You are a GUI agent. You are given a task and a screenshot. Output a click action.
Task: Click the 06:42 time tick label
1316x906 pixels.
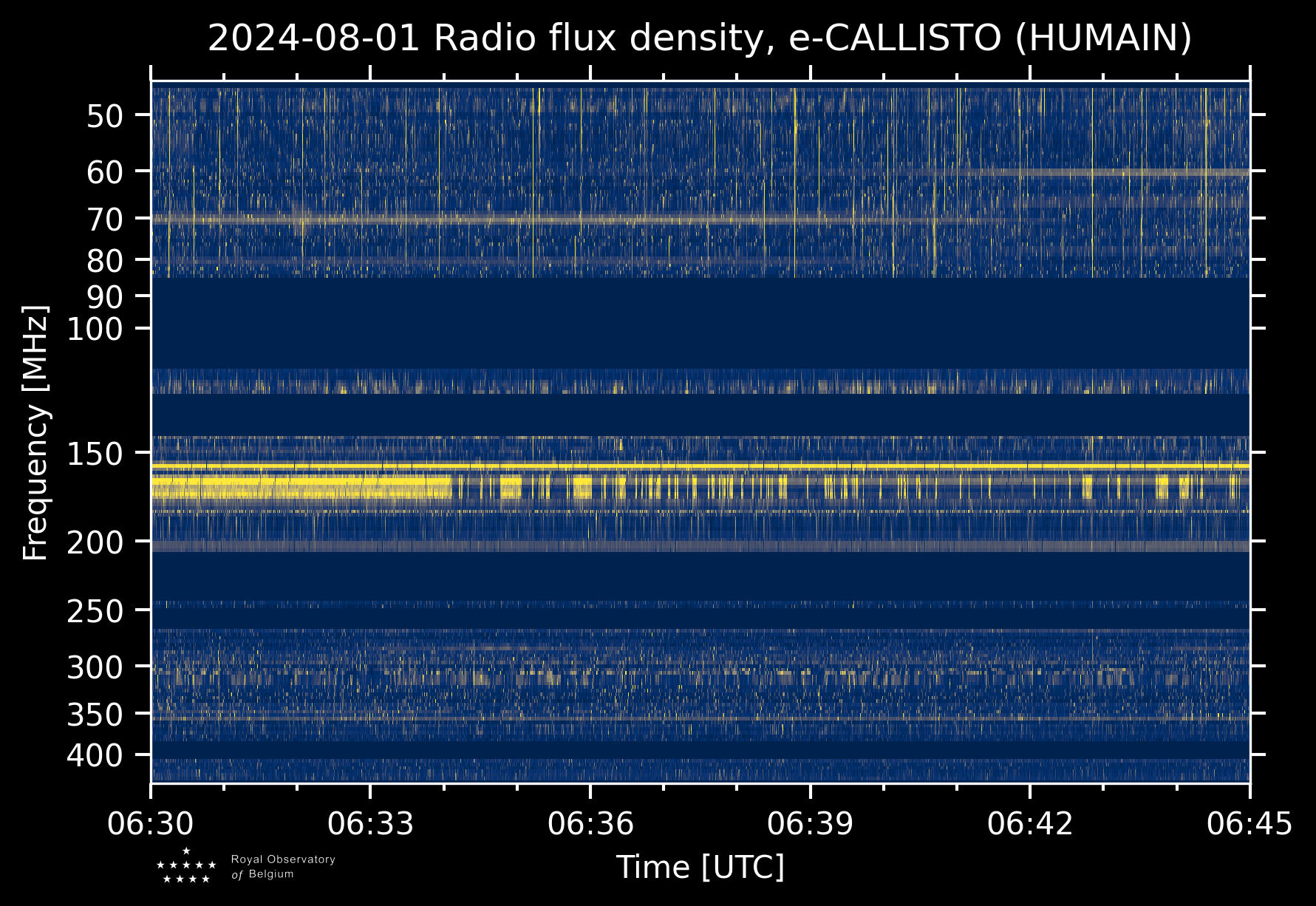(x=1030, y=823)
